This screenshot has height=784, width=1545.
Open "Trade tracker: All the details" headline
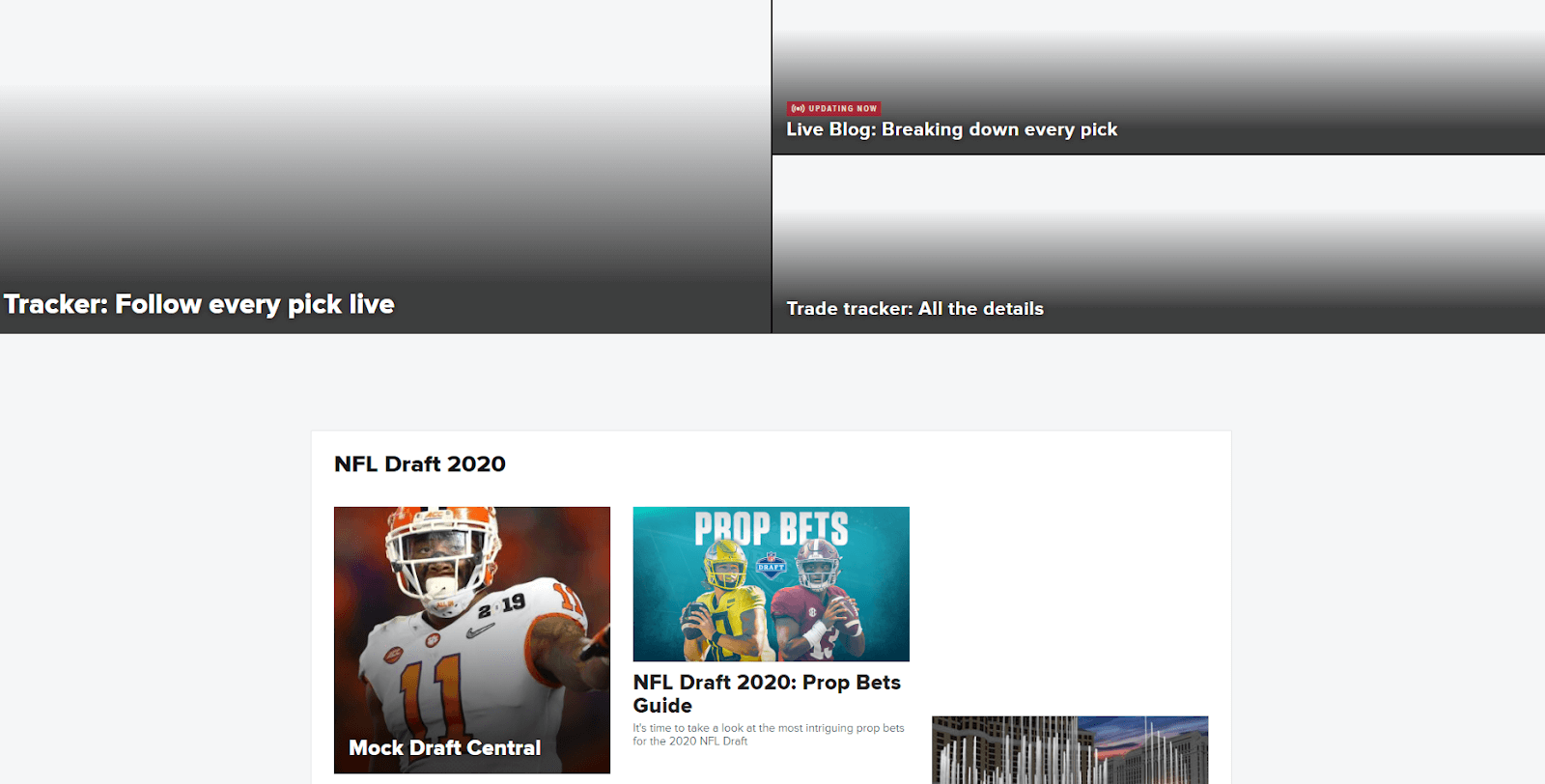[914, 309]
